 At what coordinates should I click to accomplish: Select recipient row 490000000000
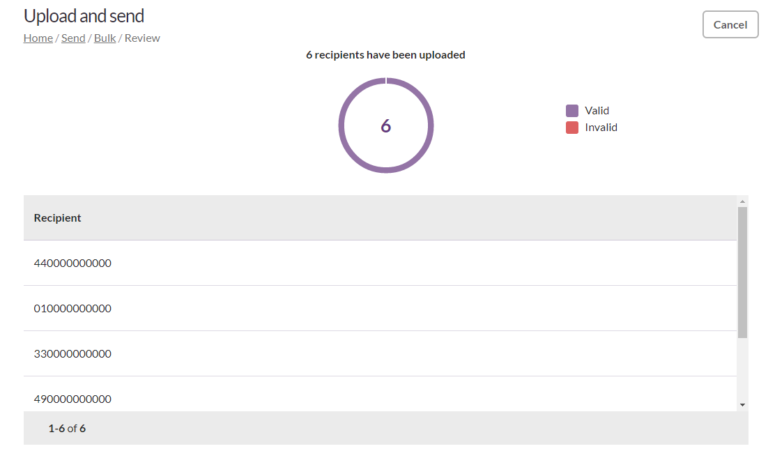click(x=380, y=395)
